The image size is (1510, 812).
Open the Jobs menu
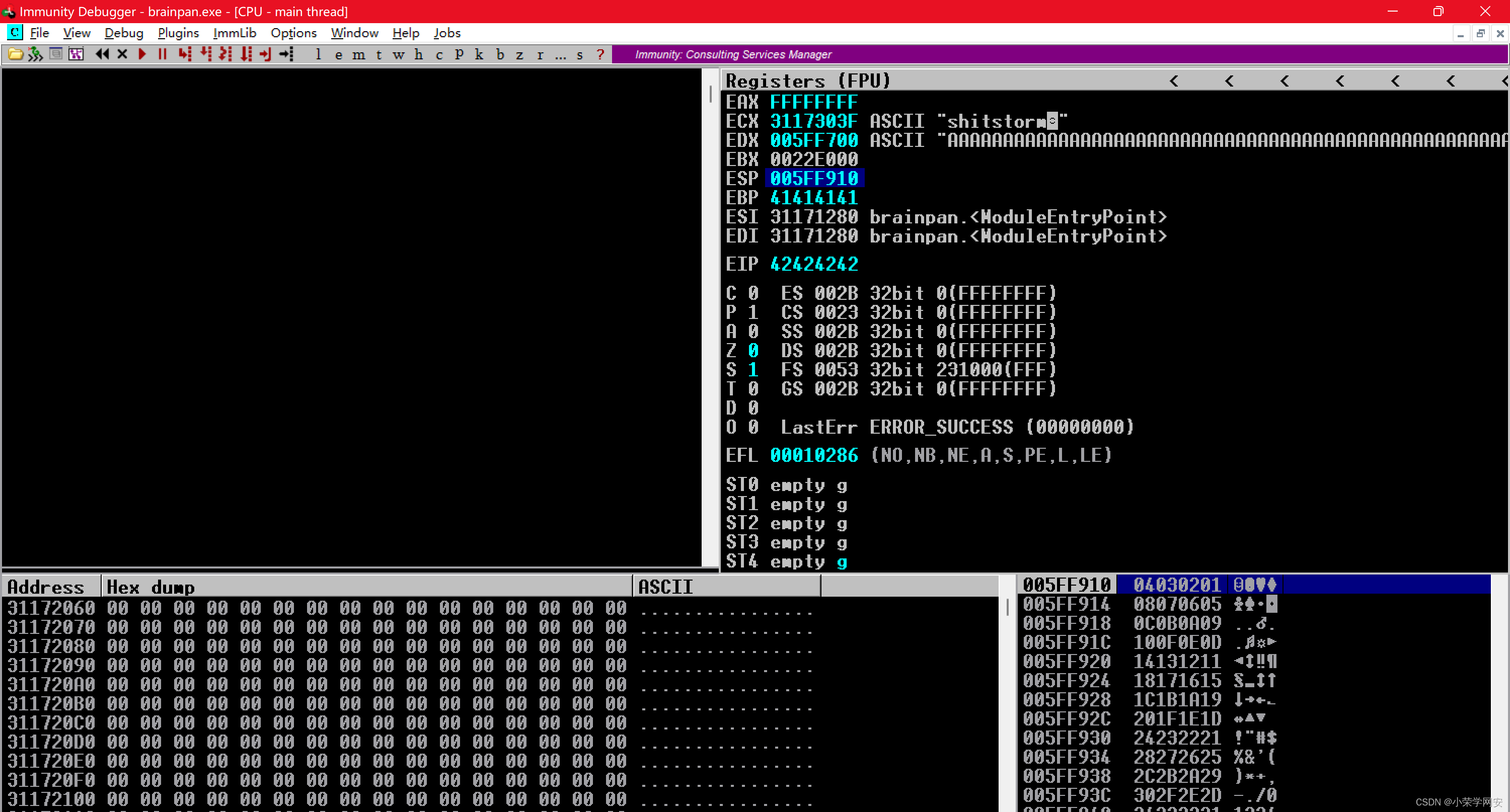(x=447, y=33)
